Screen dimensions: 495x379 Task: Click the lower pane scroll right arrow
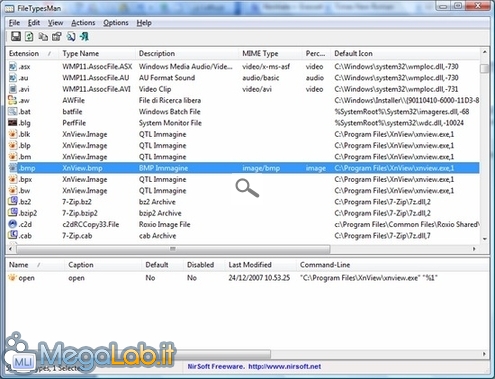pos(484,354)
